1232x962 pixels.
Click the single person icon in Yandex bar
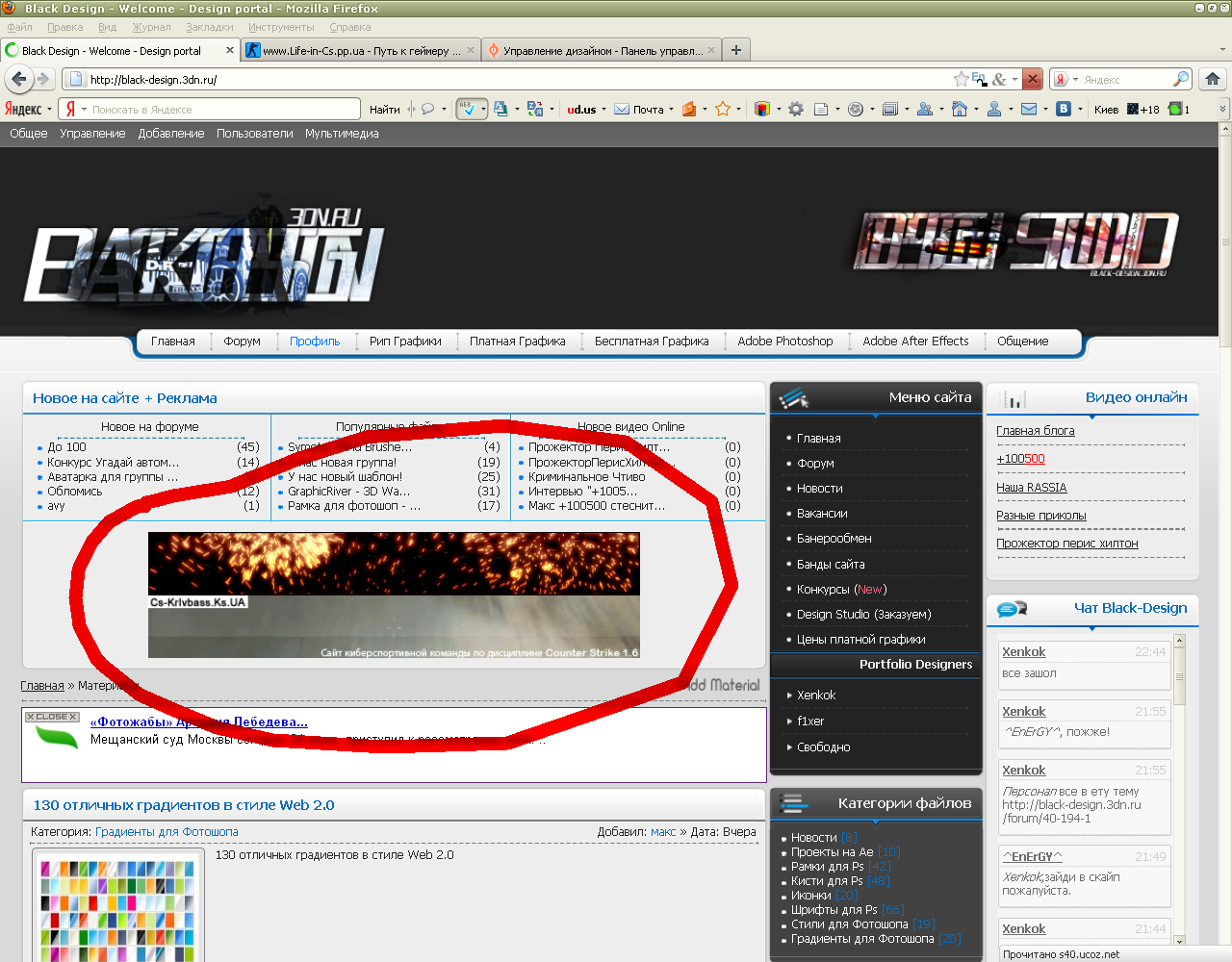click(x=994, y=109)
